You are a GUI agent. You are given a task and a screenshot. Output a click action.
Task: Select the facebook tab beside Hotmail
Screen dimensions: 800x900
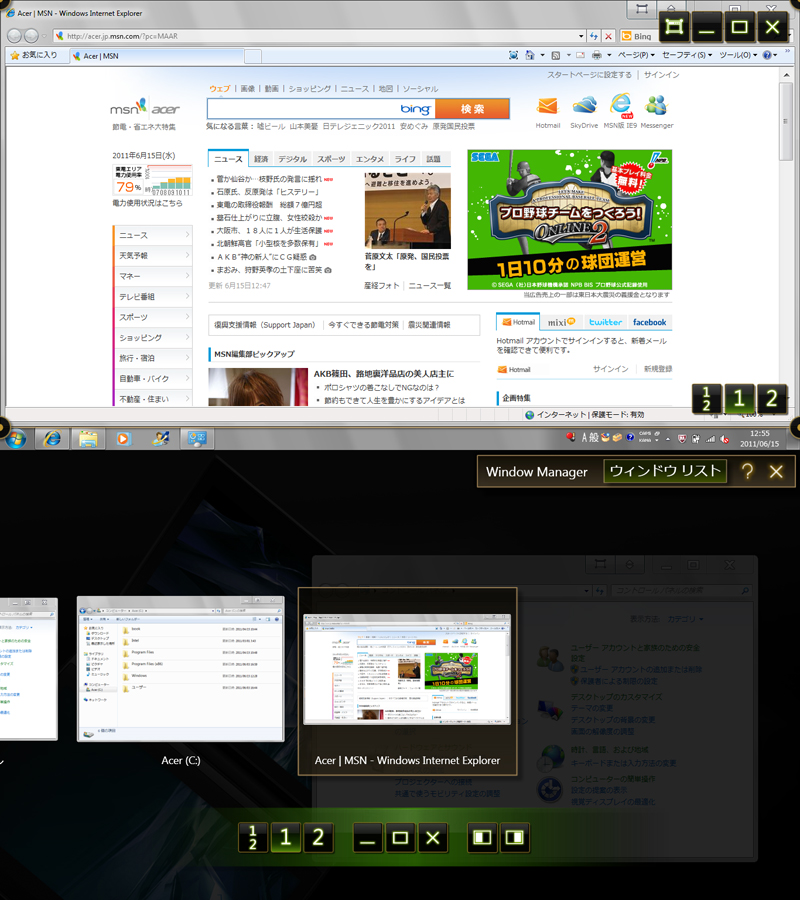[649, 322]
